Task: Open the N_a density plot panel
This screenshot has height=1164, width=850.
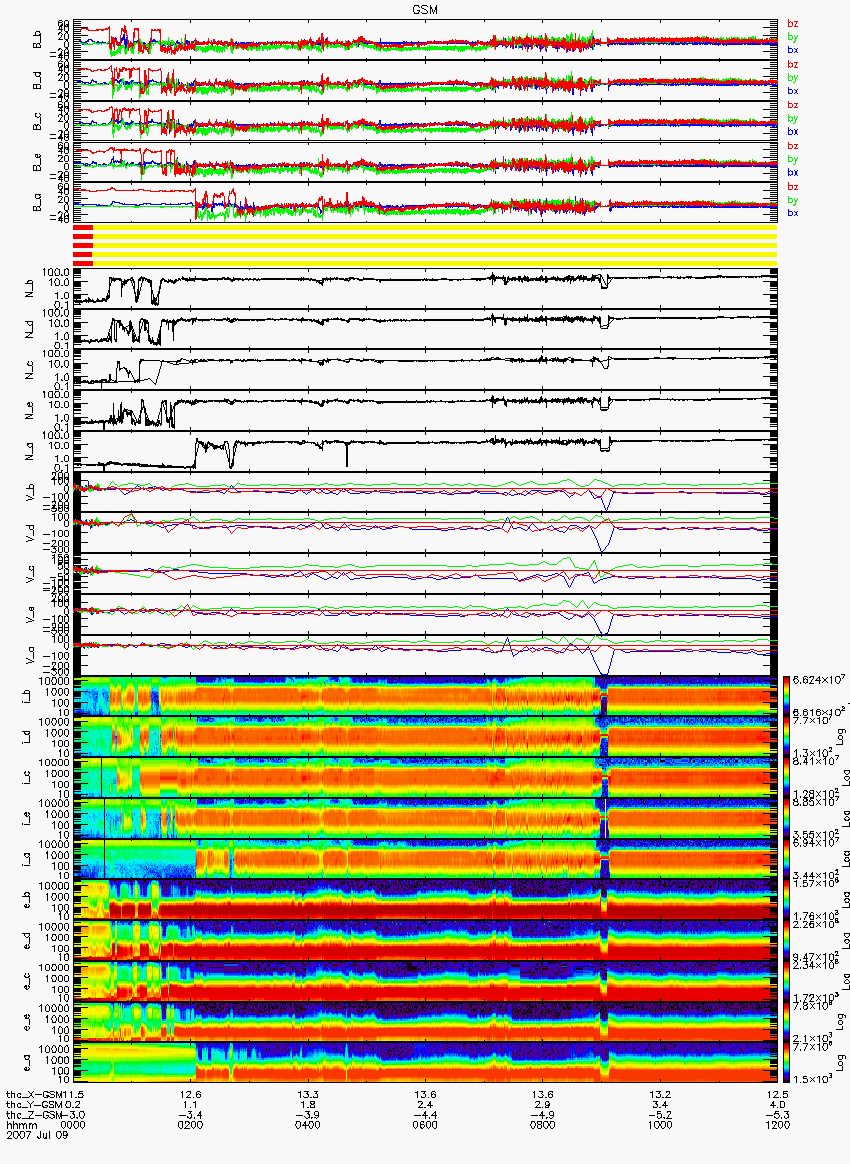Action: tap(423, 451)
